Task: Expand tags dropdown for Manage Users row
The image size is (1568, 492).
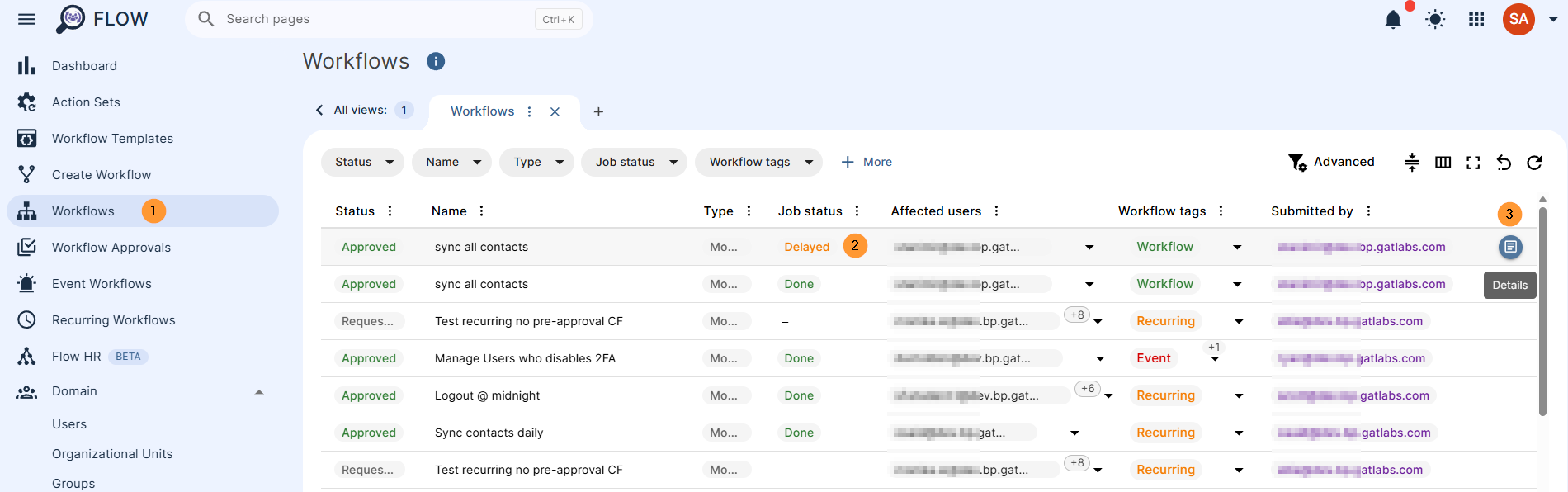Action: pos(1215,359)
